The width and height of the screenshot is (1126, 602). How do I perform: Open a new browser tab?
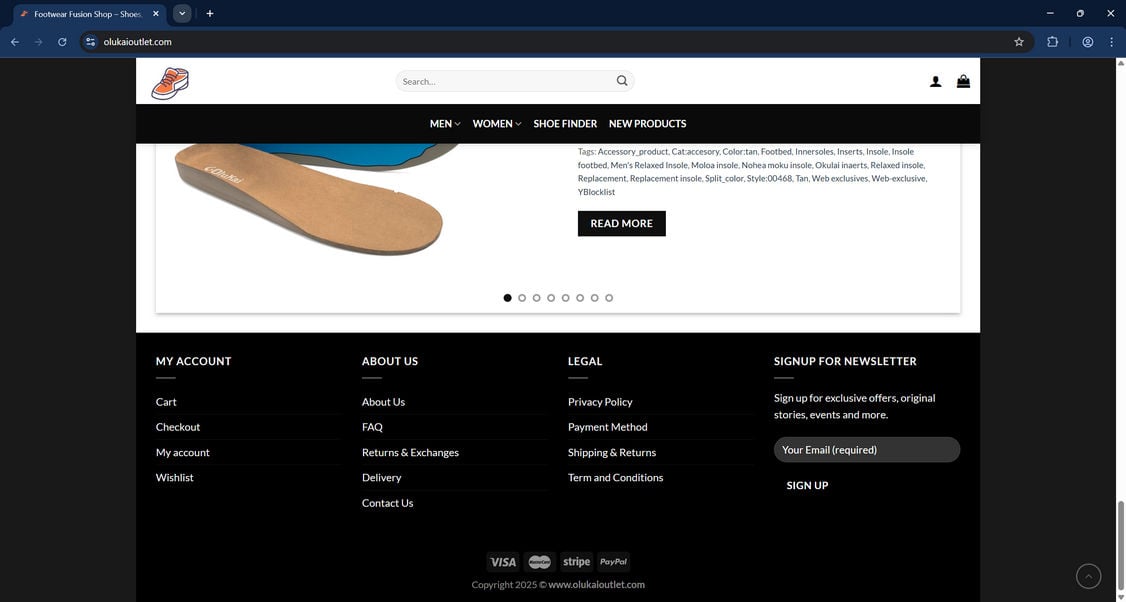[x=210, y=14]
